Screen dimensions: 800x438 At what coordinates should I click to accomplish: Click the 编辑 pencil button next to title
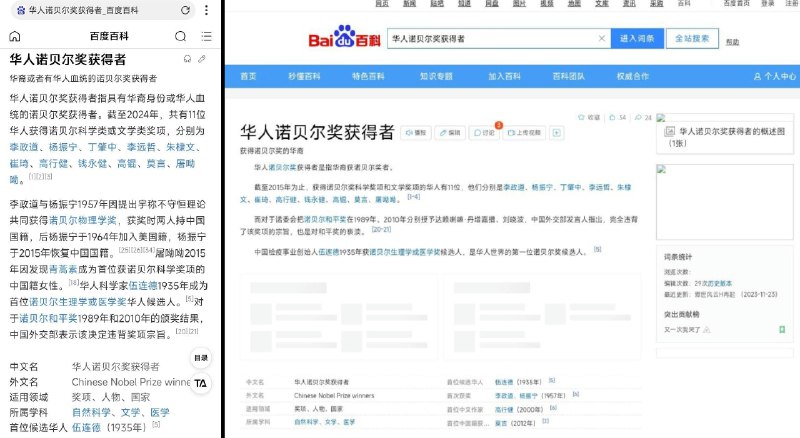(x=450, y=133)
